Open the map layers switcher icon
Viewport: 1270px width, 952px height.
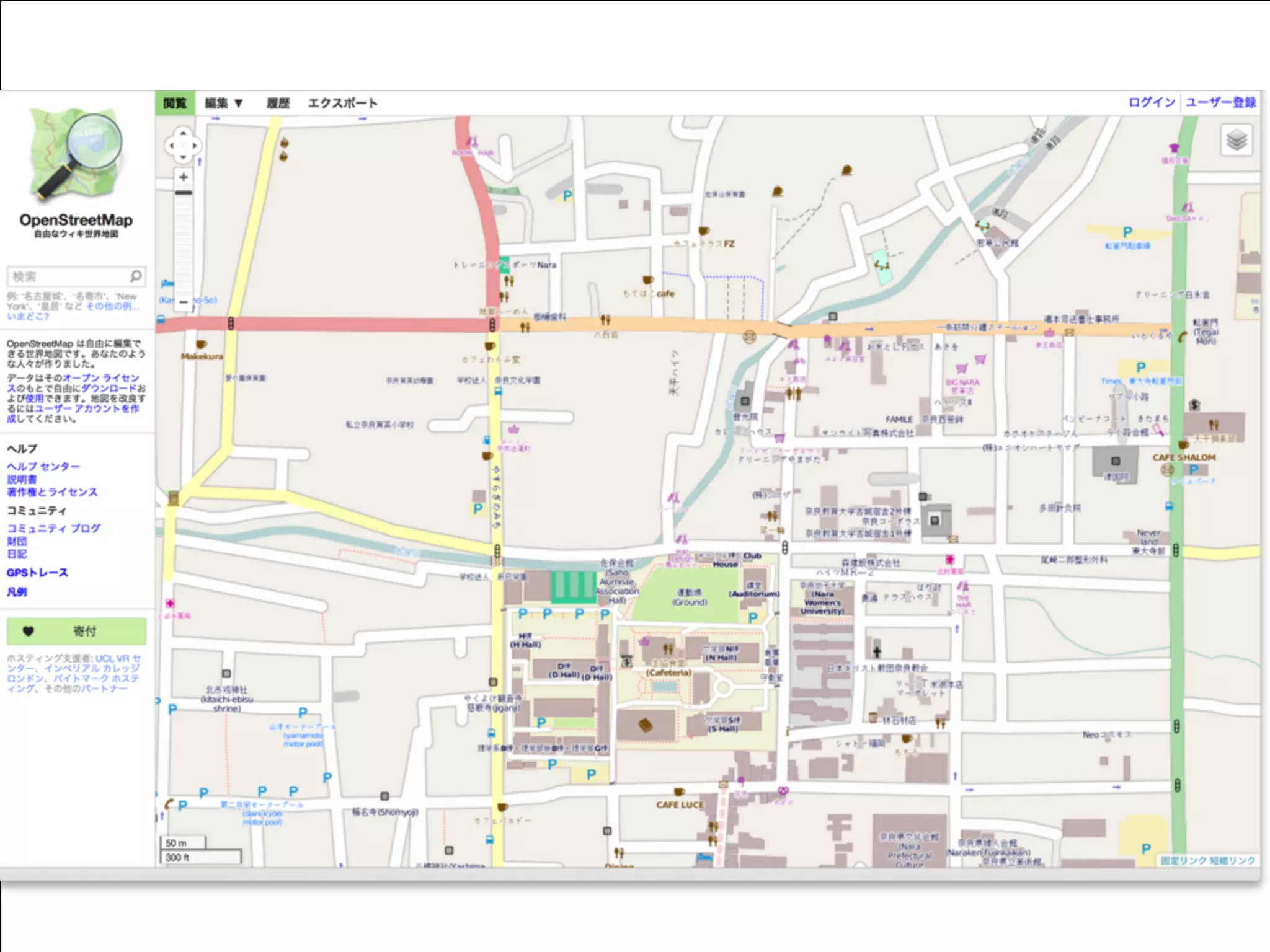(1236, 140)
